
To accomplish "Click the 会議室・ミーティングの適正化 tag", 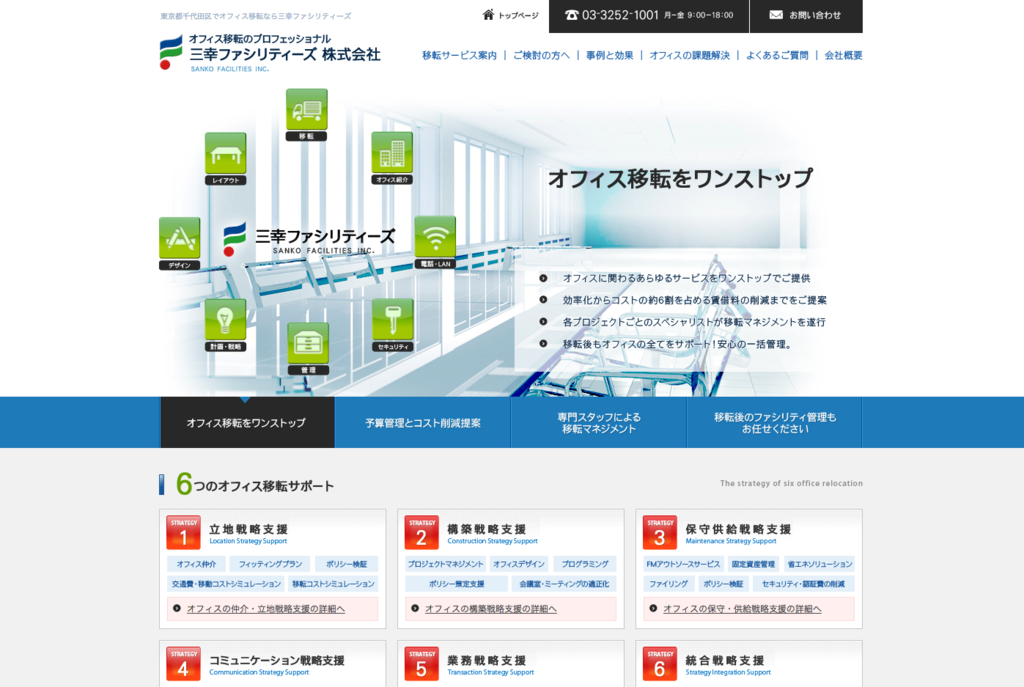I will tap(564, 584).
